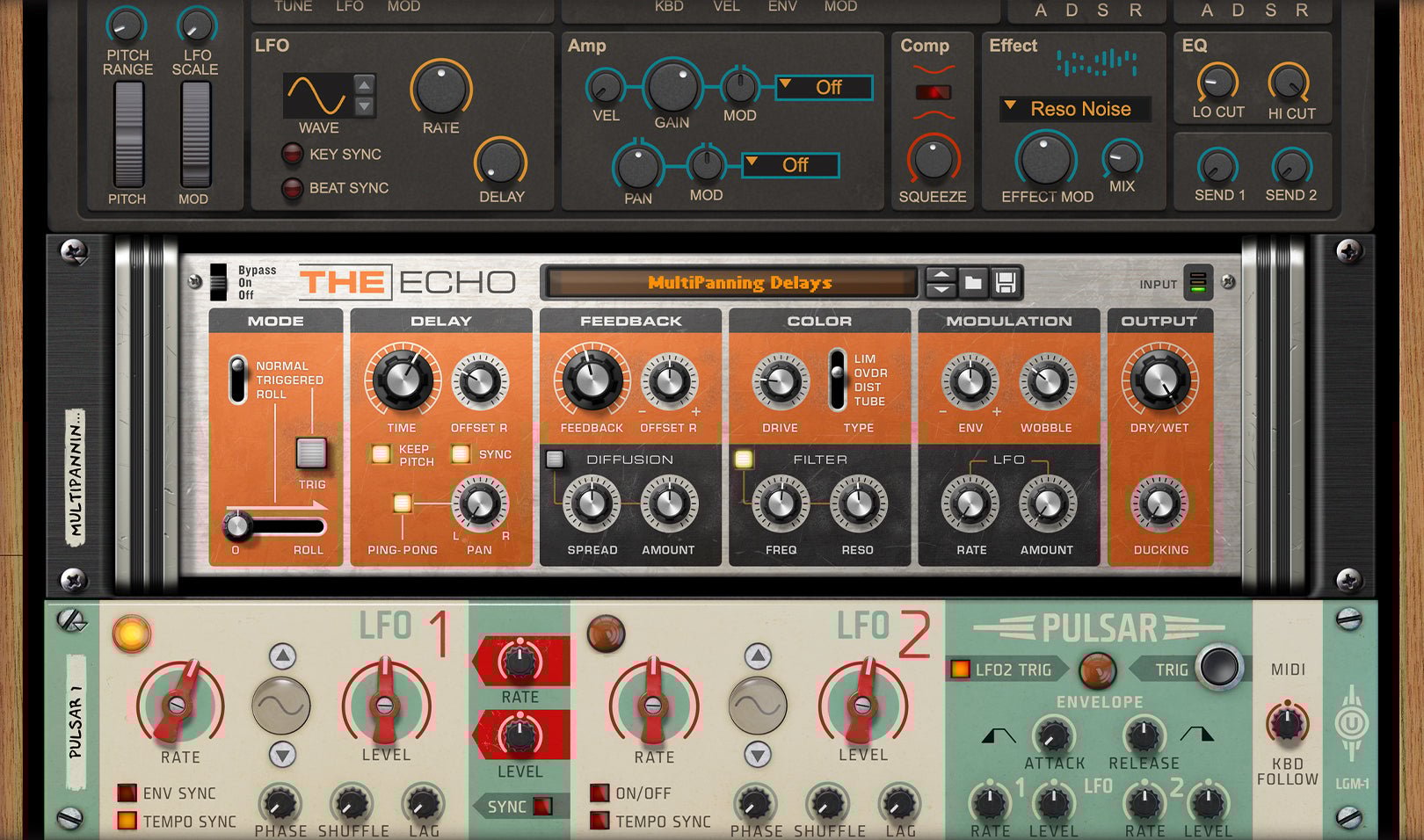Screen dimensions: 1424x840
Task: Click the save patch floppy disk icon
Action: tap(1006, 283)
